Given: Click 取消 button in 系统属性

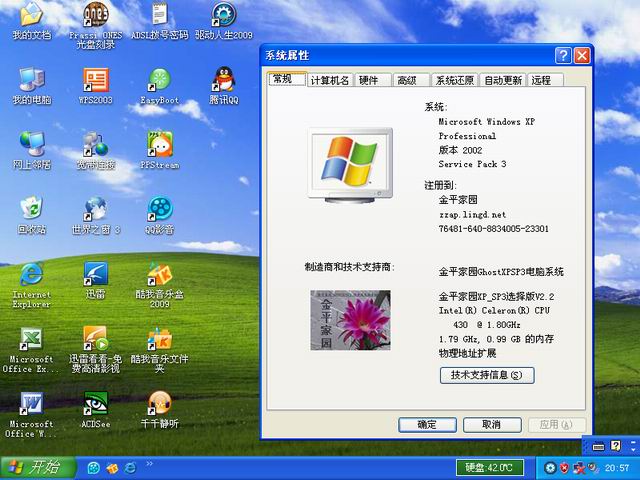Looking at the screenshot, I should point(492,425).
